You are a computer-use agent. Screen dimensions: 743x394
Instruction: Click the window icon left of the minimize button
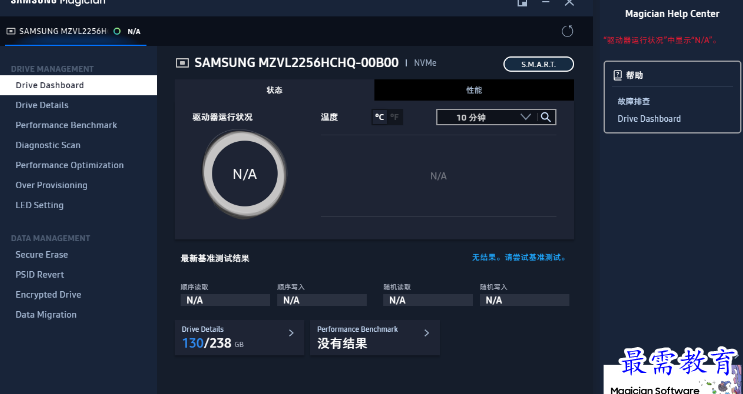pos(522,3)
